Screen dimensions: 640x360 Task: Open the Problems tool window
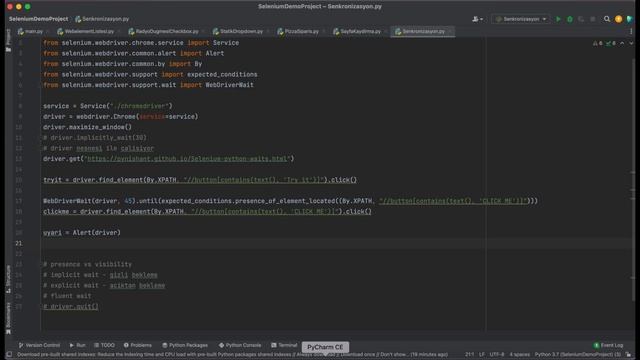coord(138,345)
